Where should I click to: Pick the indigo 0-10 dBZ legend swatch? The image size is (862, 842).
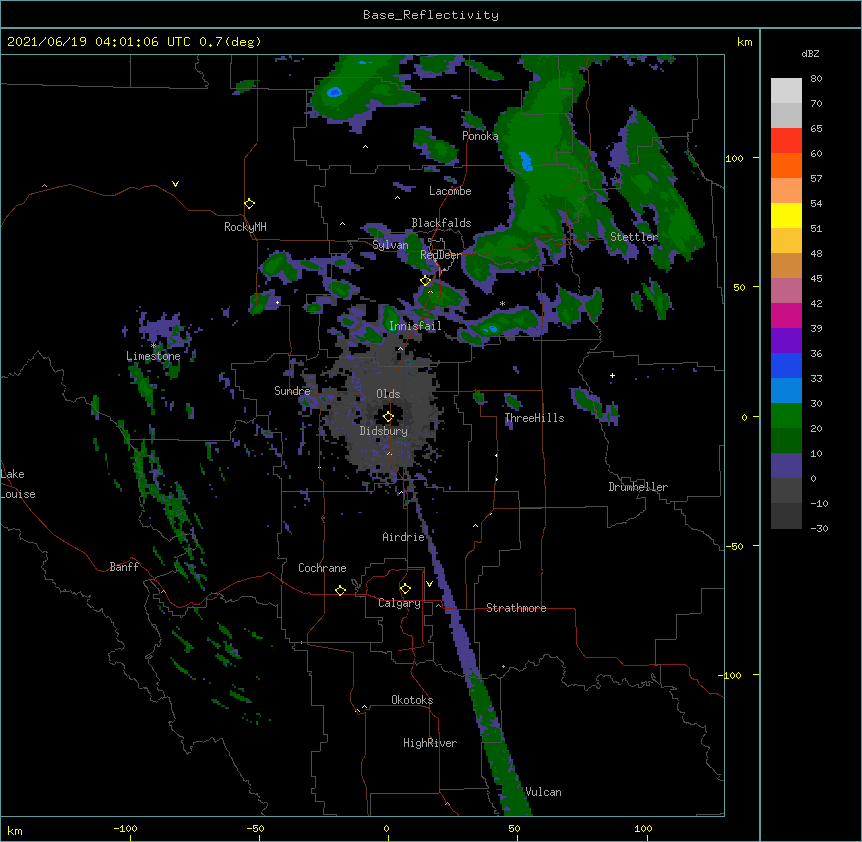click(x=786, y=466)
